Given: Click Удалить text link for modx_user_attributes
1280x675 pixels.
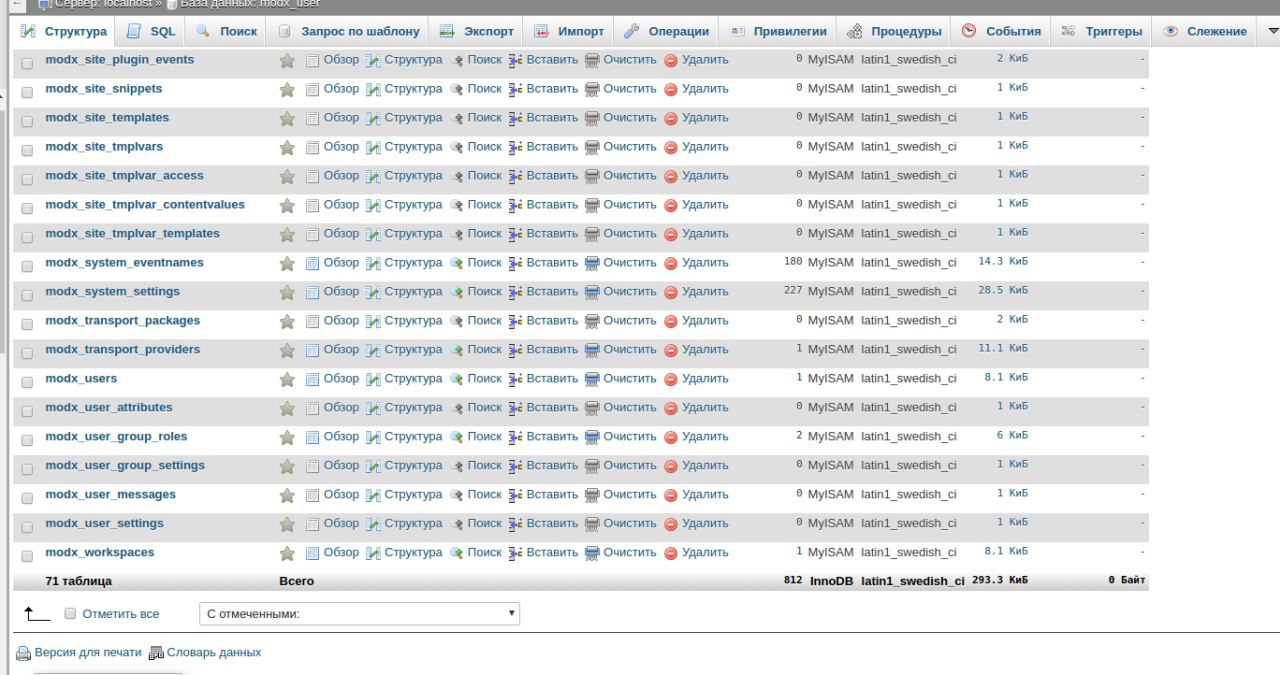Looking at the screenshot, I should (x=705, y=407).
